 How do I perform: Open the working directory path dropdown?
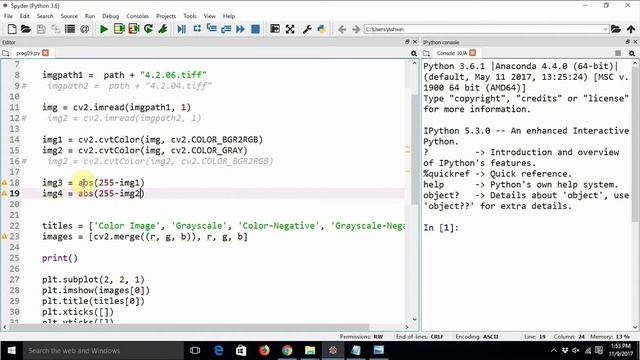coord(605,29)
